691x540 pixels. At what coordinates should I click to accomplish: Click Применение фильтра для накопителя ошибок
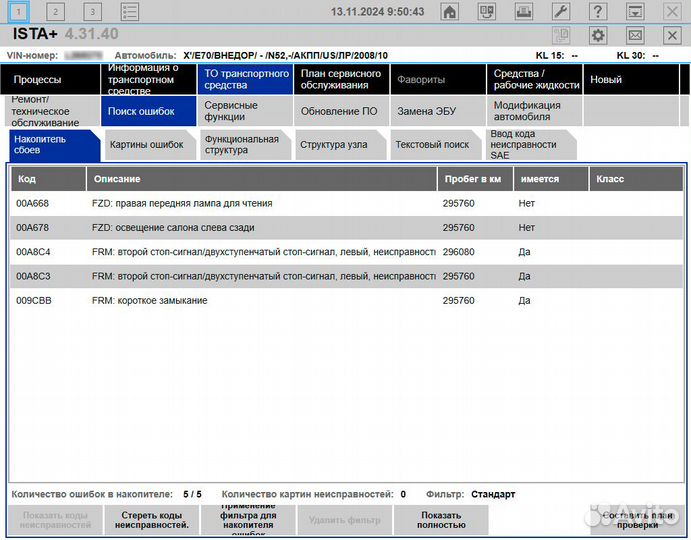(x=248, y=520)
